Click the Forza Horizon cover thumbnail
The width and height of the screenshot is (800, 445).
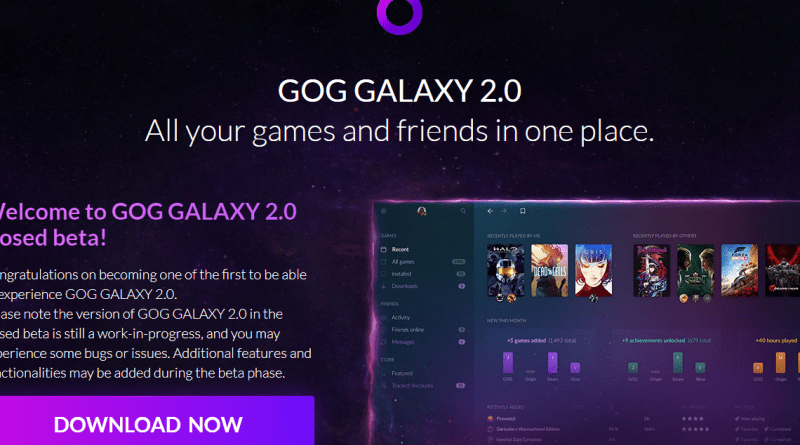[x=739, y=271]
